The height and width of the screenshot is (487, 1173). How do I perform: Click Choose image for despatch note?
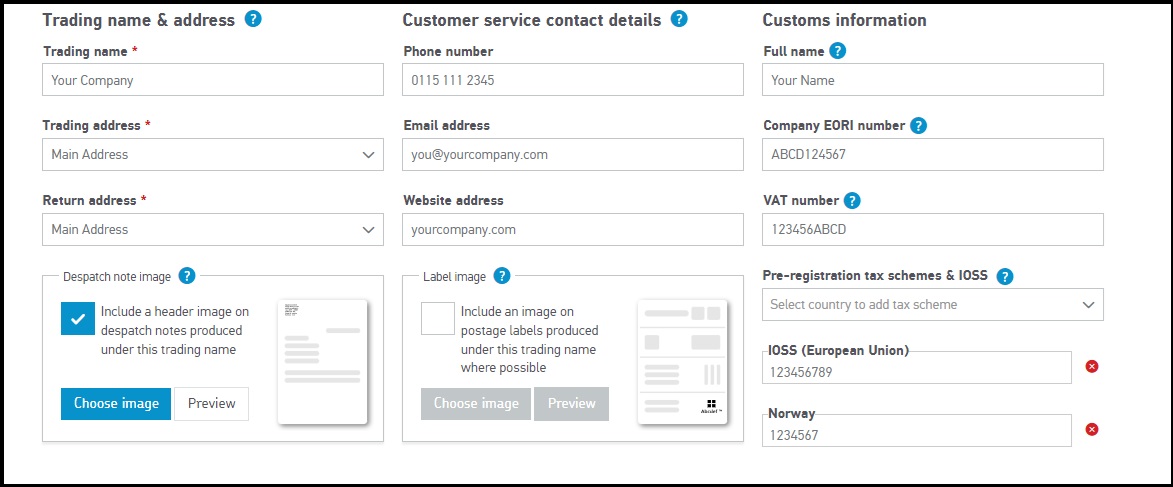point(116,404)
